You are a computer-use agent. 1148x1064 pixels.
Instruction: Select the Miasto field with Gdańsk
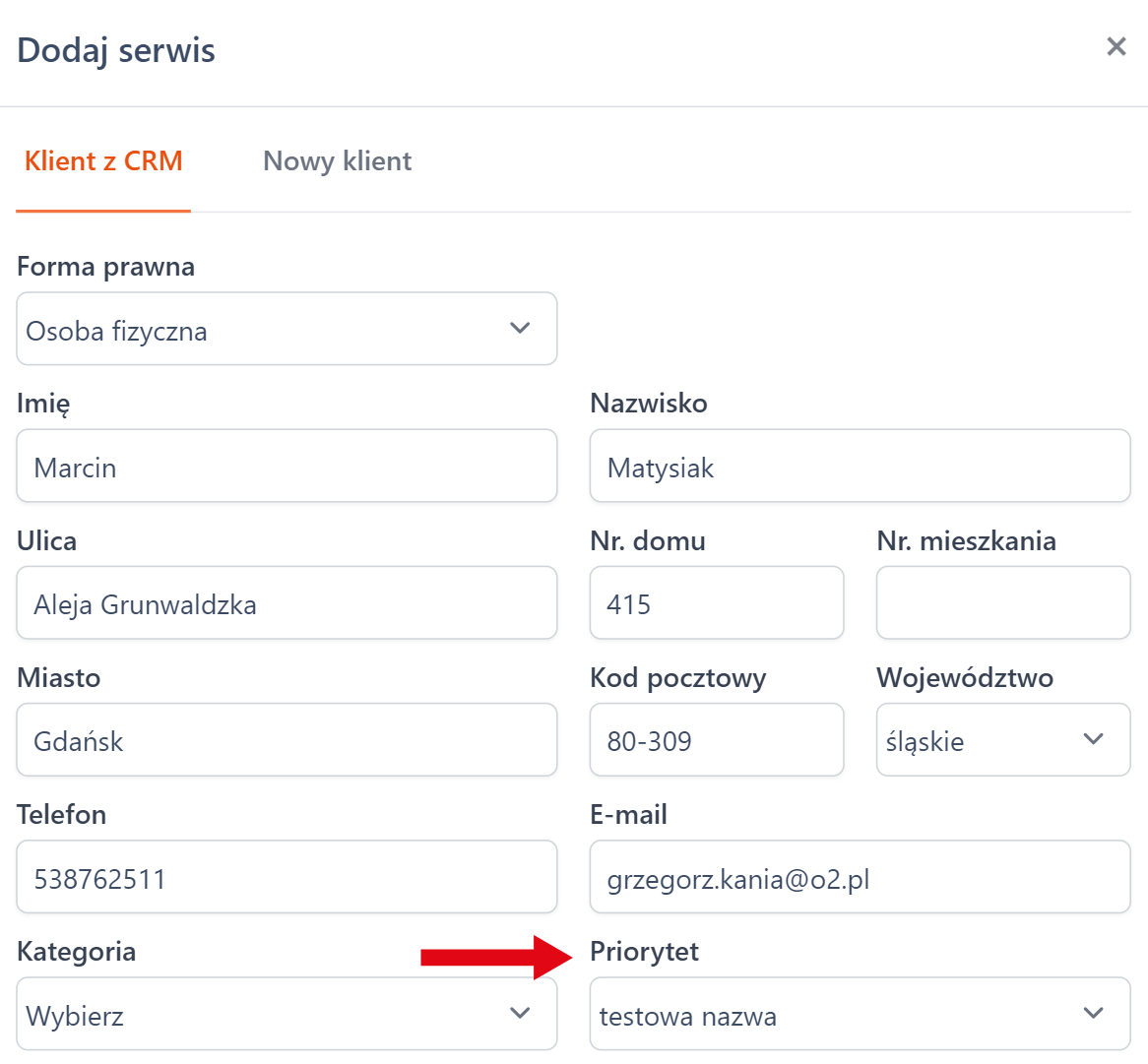tap(287, 740)
